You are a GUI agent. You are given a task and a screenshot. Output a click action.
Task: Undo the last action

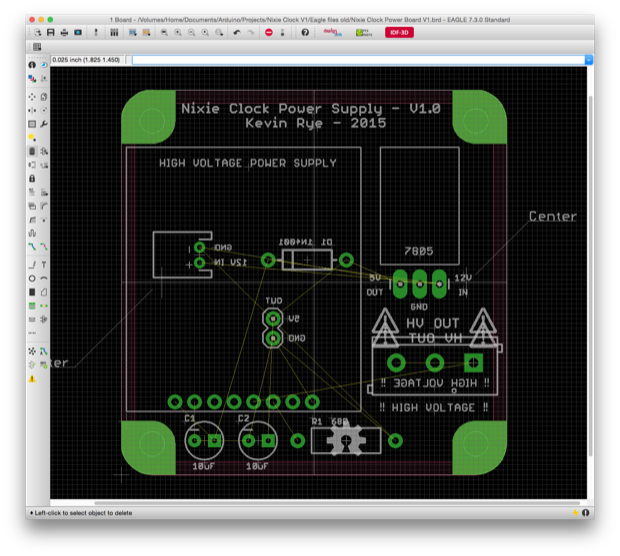point(237,32)
